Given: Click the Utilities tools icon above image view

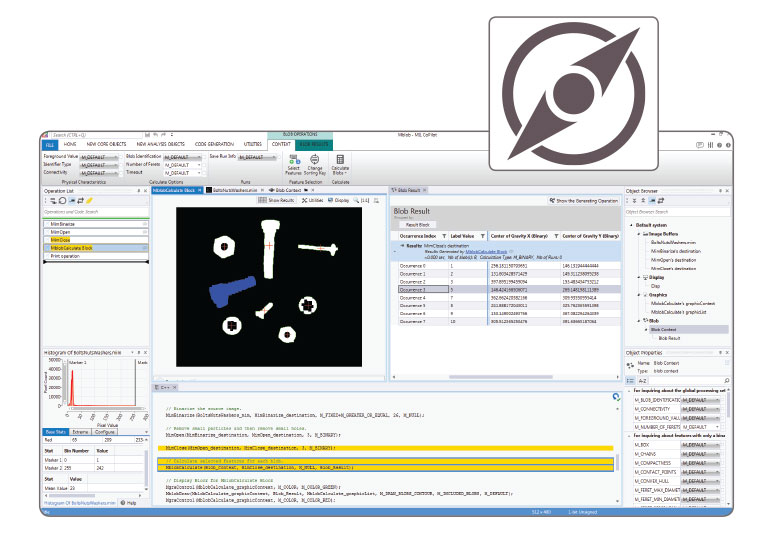Looking at the screenshot, I should pyautogui.click(x=305, y=201).
